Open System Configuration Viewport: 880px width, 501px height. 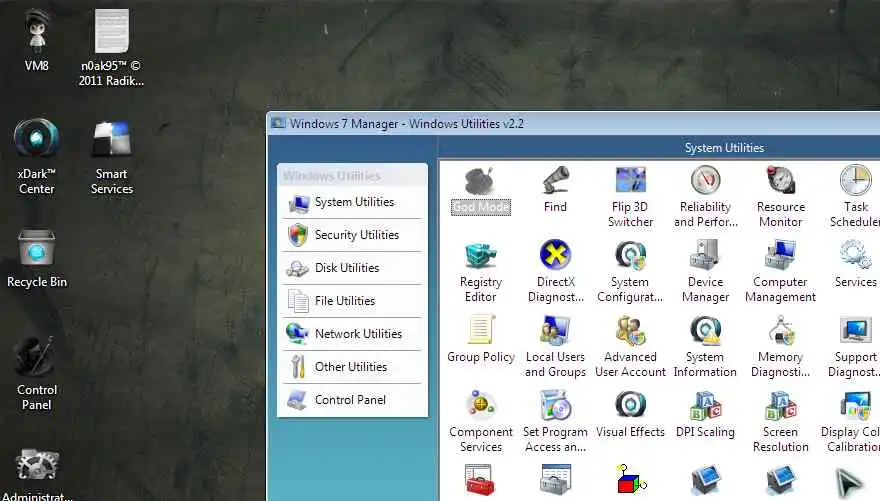630,272
